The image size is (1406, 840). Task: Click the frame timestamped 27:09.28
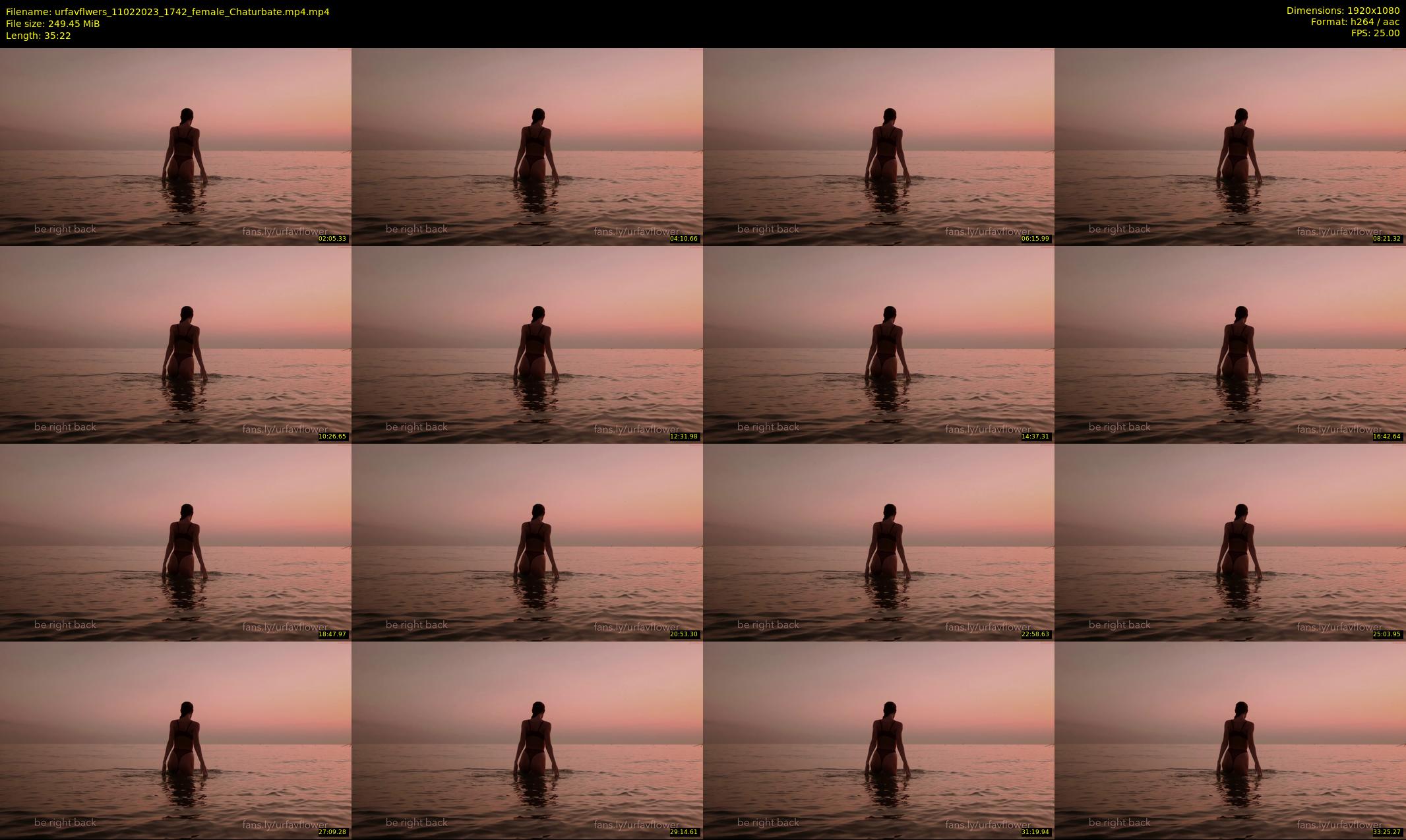[175, 740]
